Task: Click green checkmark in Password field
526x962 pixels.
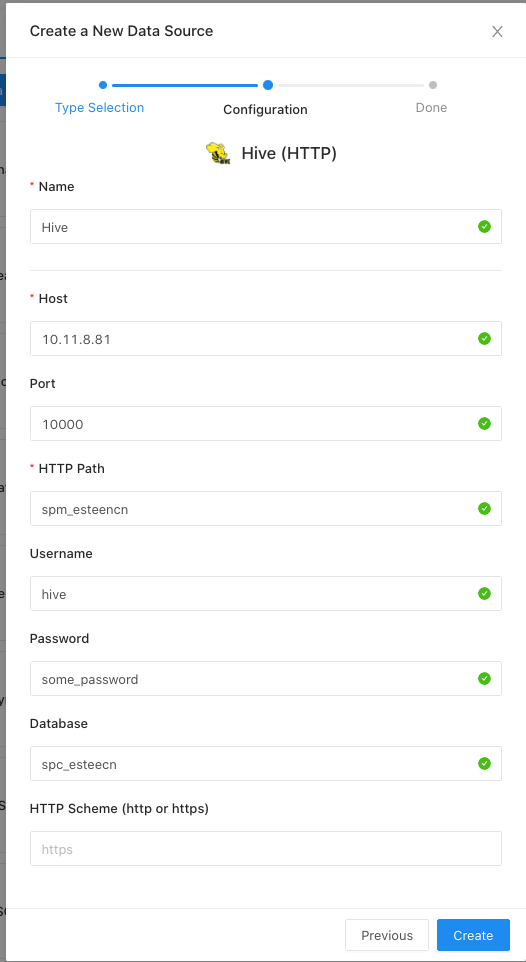Action: (x=484, y=679)
